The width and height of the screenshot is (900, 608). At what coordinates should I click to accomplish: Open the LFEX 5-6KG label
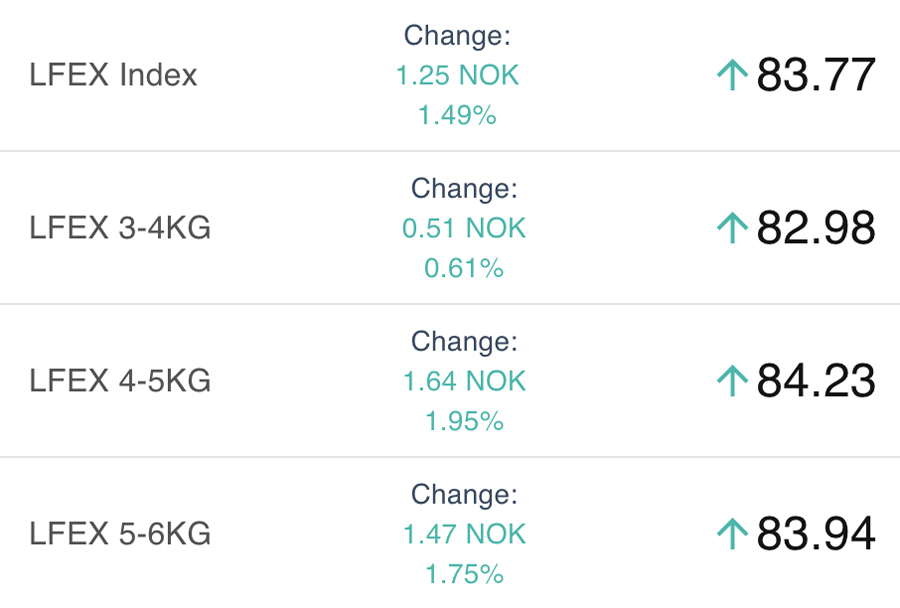click(x=120, y=534)
